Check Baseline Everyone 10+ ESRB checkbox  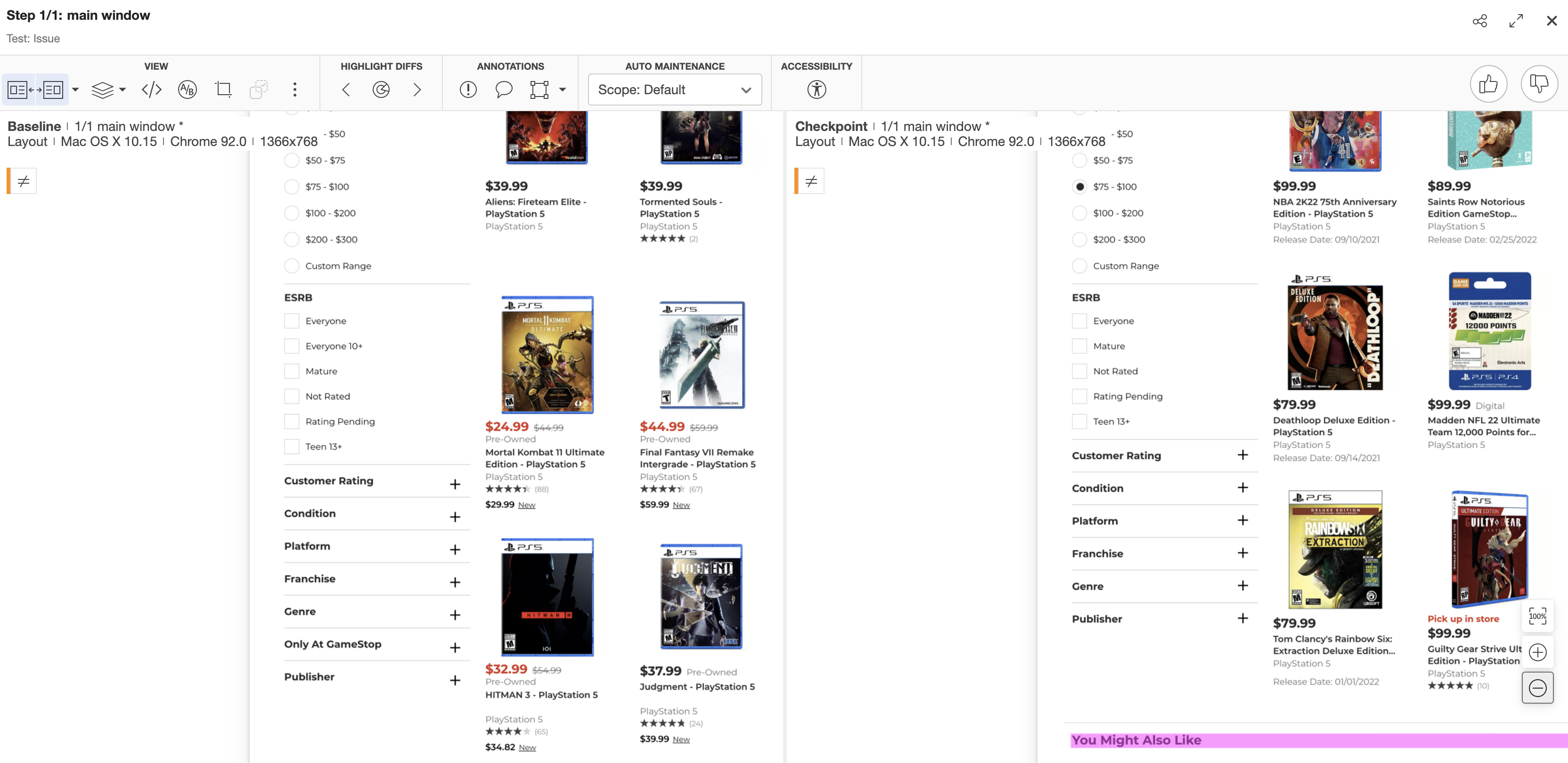292,346
